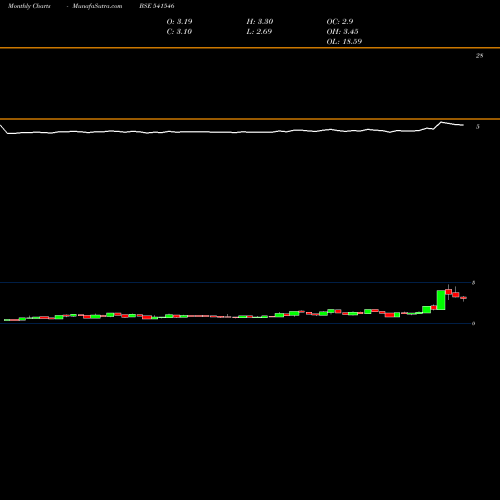Click the axis label 25
The image size is (500, 500).
click(x=479, y=56)
